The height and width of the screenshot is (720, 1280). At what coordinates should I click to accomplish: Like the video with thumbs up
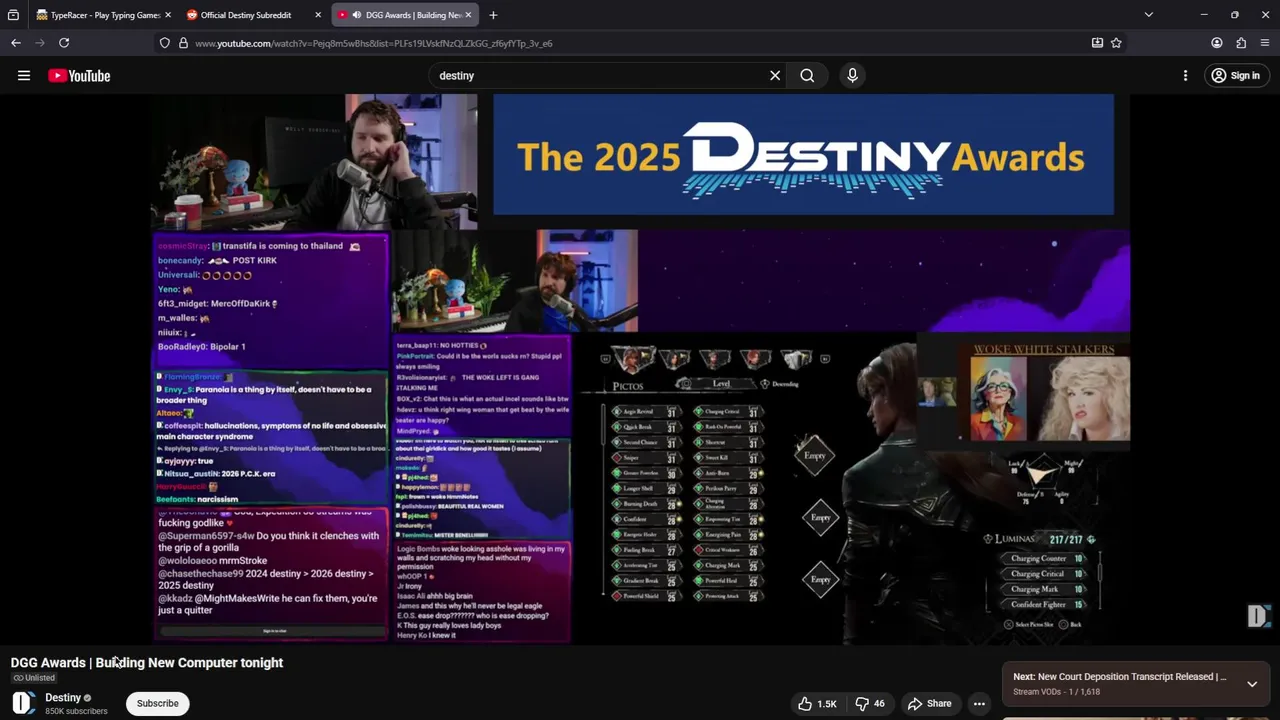coord(817,704)
